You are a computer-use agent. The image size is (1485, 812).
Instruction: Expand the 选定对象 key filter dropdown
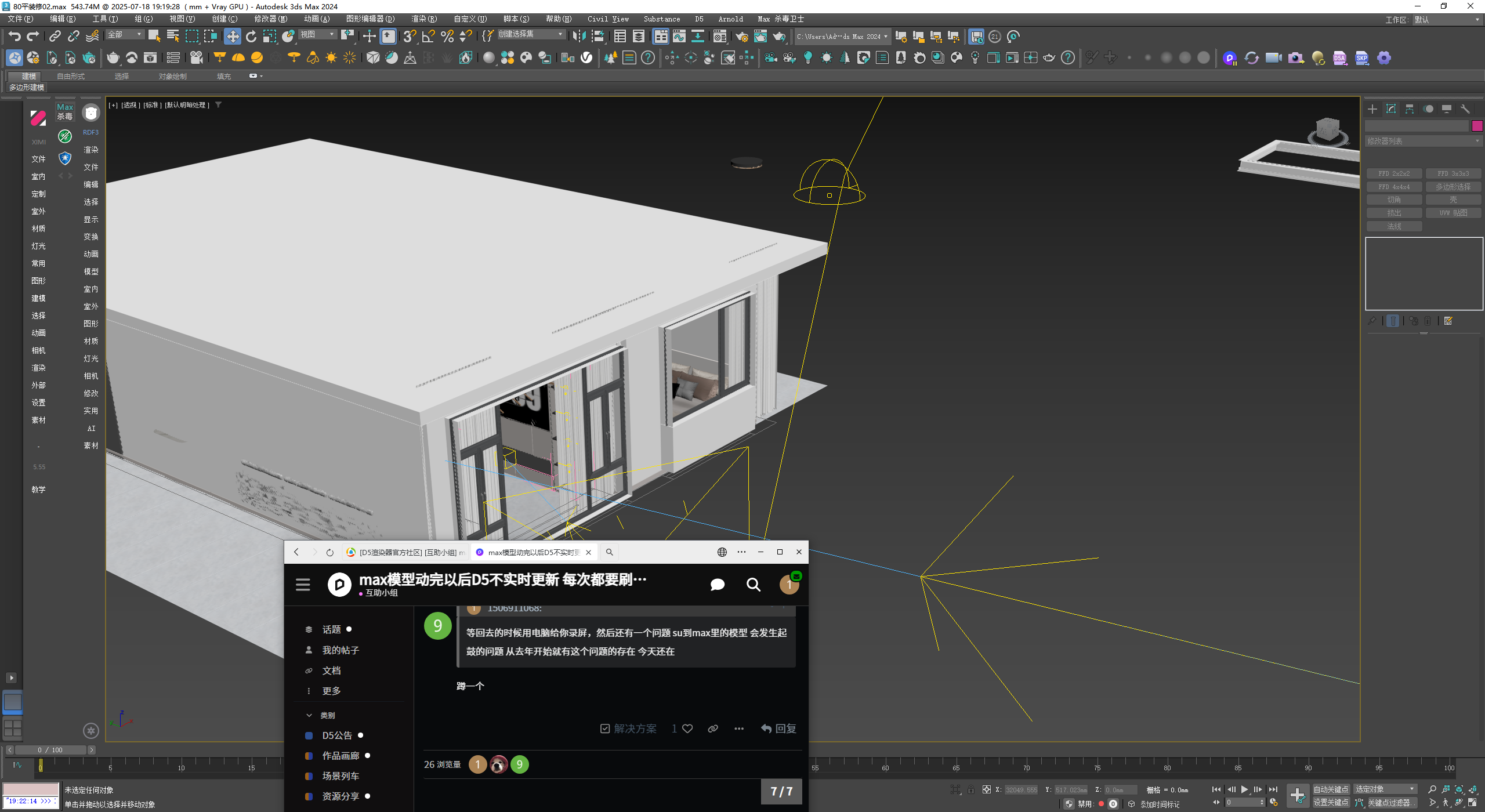click(x=1385, y=789)
